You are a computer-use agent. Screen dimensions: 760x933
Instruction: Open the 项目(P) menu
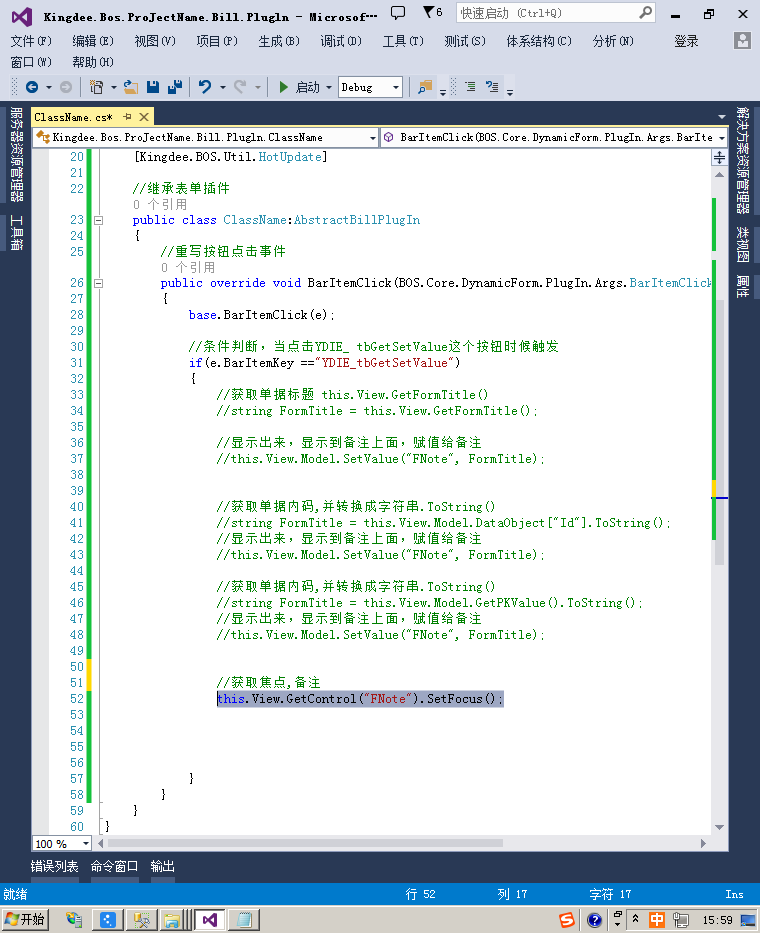217,41
